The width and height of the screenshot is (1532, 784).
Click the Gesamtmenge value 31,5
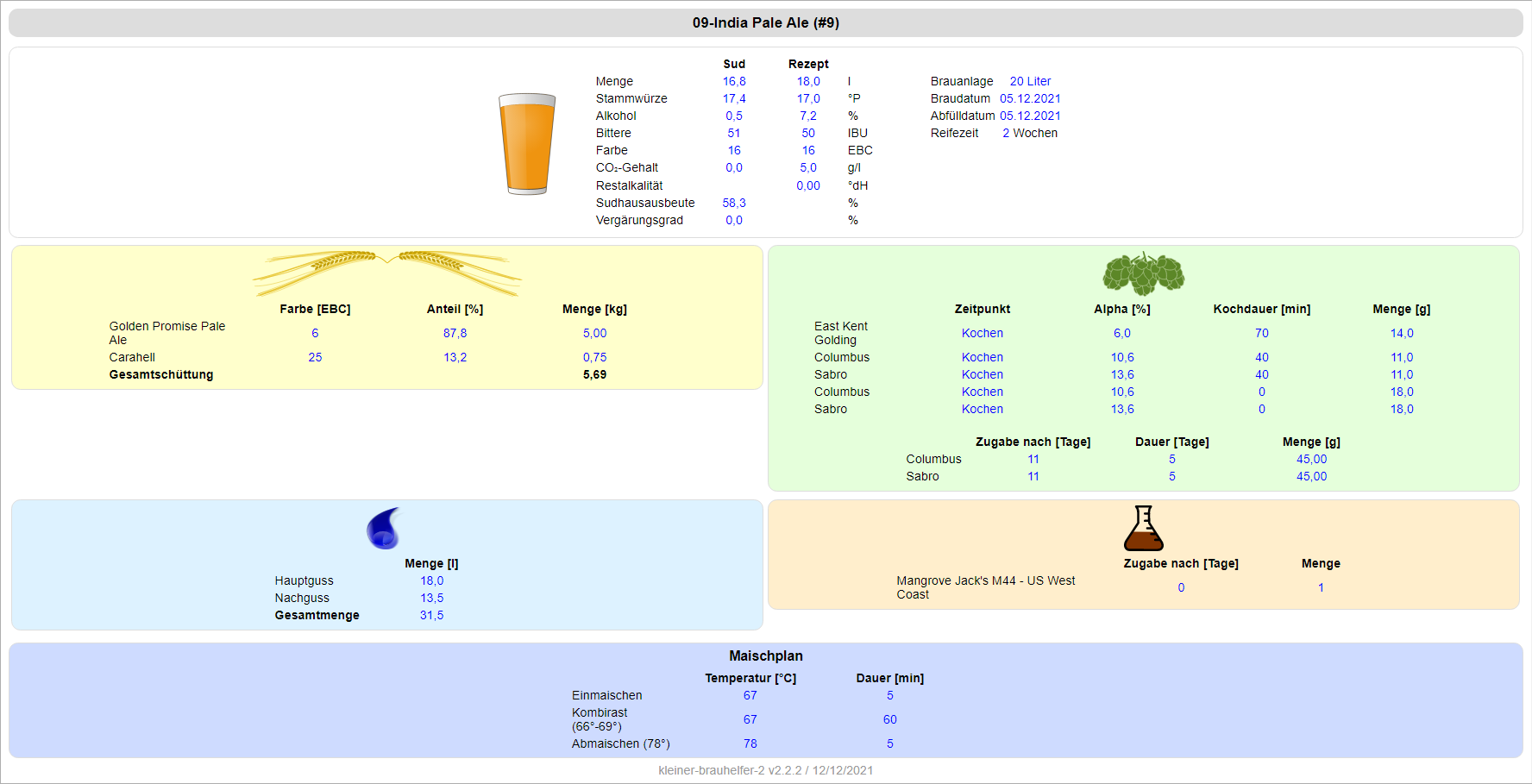coord(431,615)
